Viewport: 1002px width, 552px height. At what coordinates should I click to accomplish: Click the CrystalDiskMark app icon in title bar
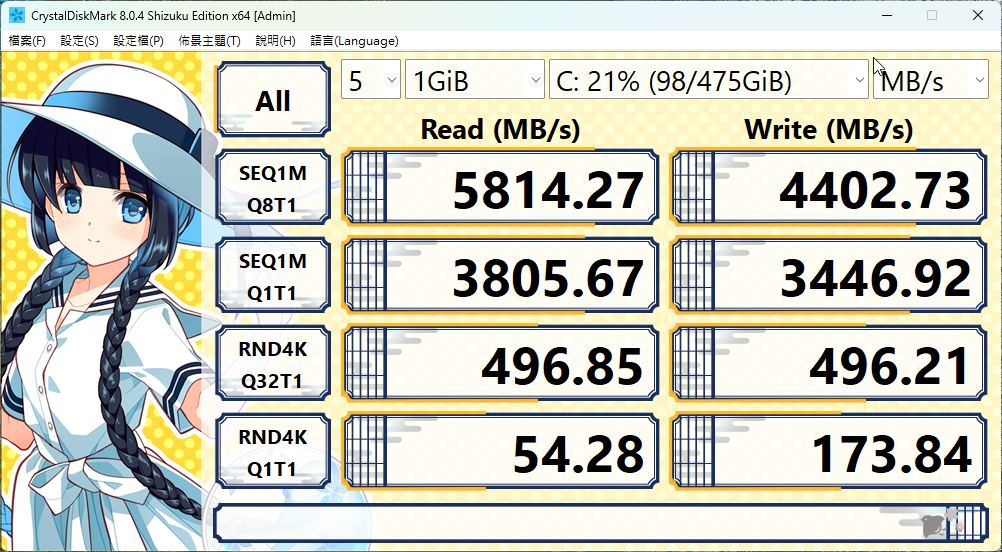(x=17, y=15)
